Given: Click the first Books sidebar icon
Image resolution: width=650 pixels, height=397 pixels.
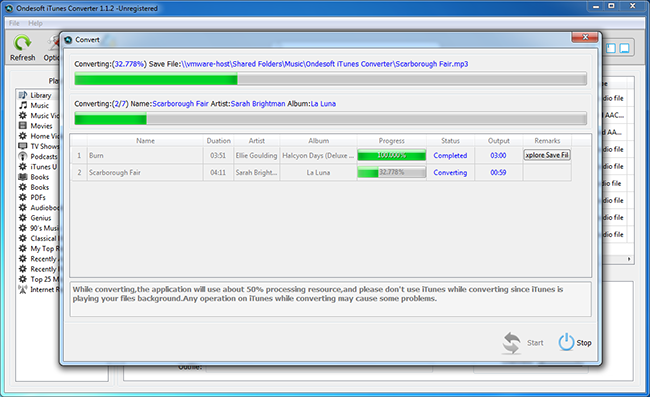Looking at the screenshot, I should 23,177.
